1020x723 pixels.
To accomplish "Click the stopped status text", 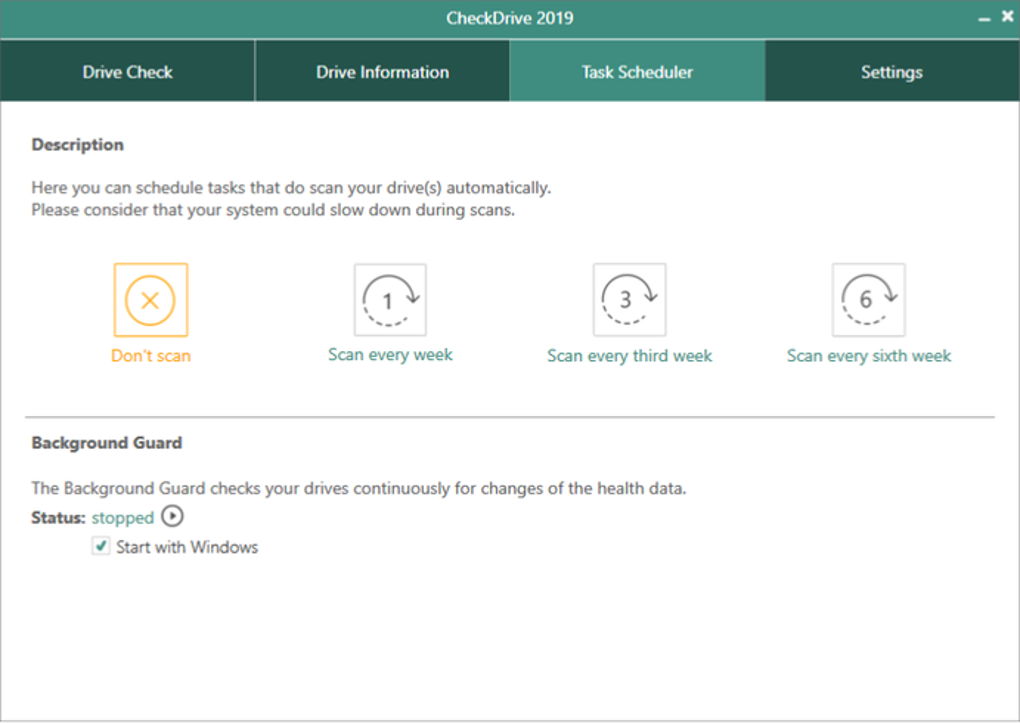I will pyautogui.click(x=123, y=518).
